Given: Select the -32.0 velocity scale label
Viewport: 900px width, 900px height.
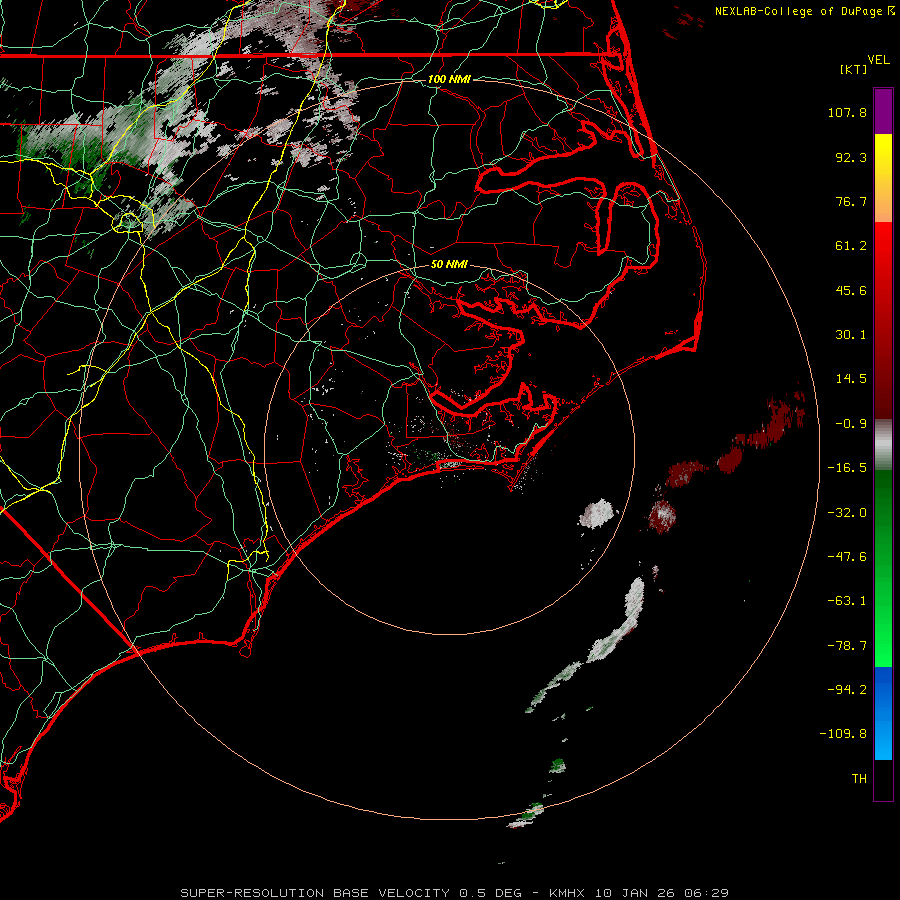Looking at the screenshot, I should (x=847, y=513).
